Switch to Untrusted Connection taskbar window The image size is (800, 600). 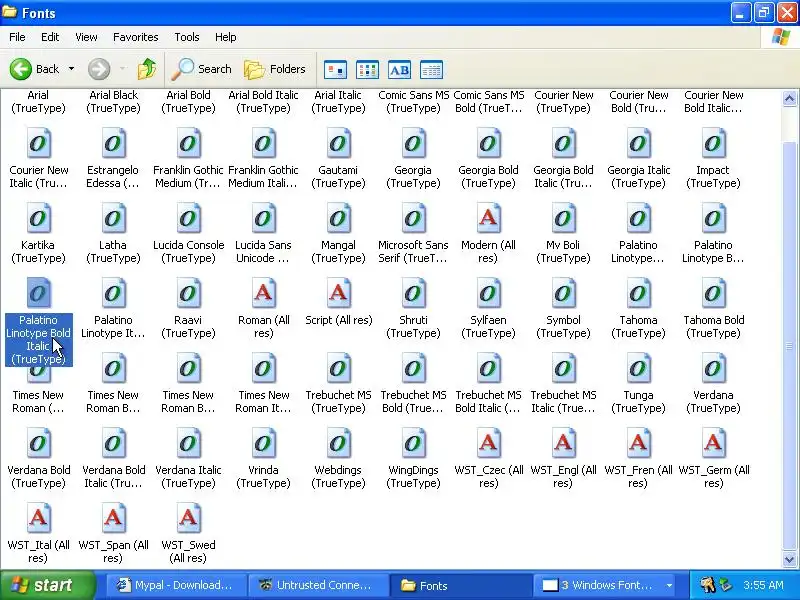(x=317, y=585)
